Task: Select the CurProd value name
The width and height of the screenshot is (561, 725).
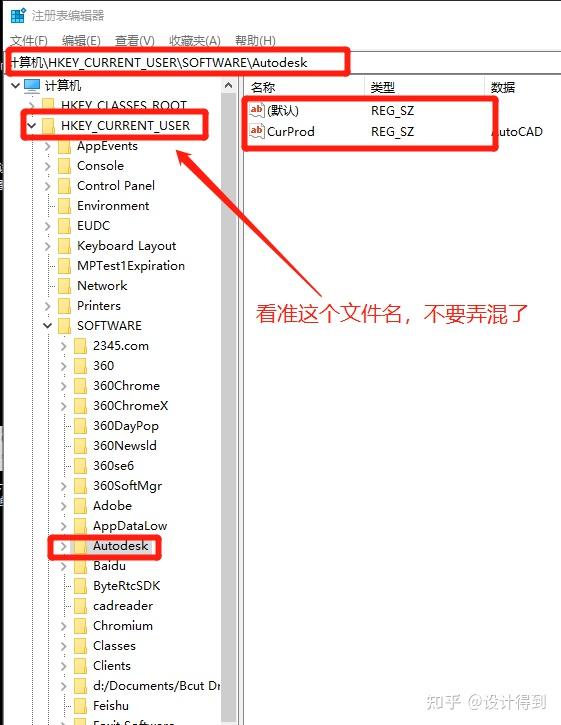Action: click(291, 132)
